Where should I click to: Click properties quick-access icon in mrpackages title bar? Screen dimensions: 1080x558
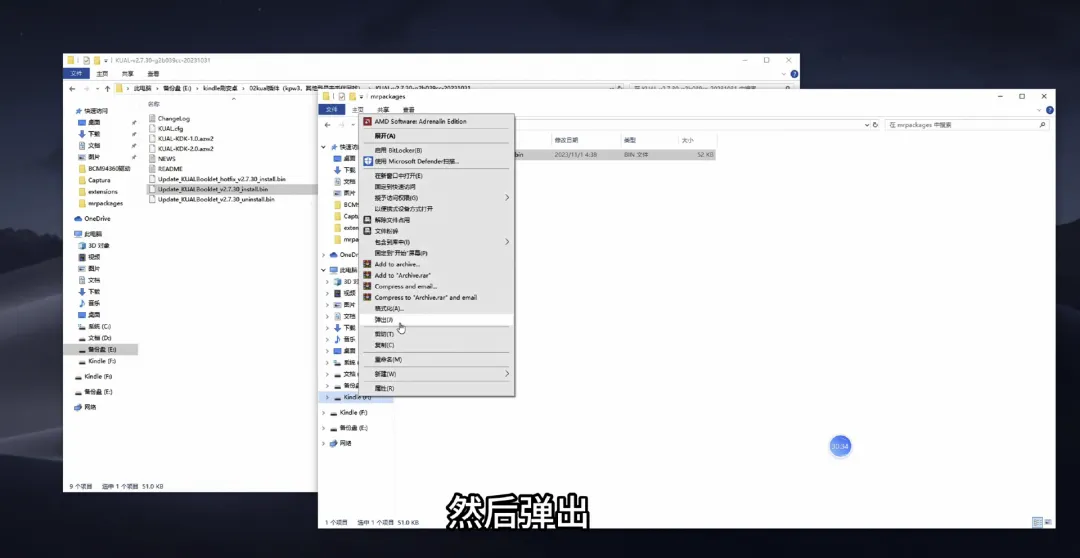tap(342, 96)
